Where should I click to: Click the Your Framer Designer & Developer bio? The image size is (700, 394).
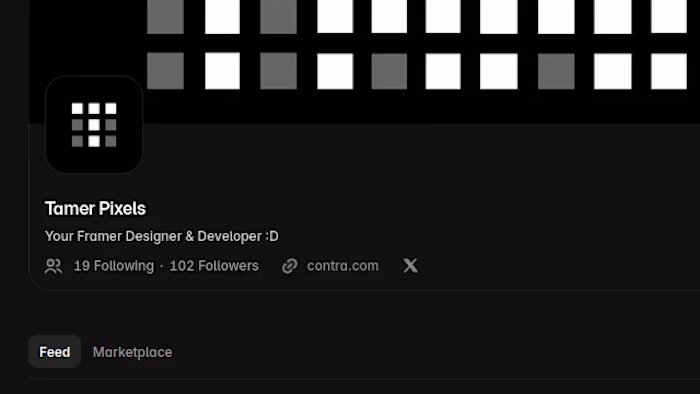point(162,236)
